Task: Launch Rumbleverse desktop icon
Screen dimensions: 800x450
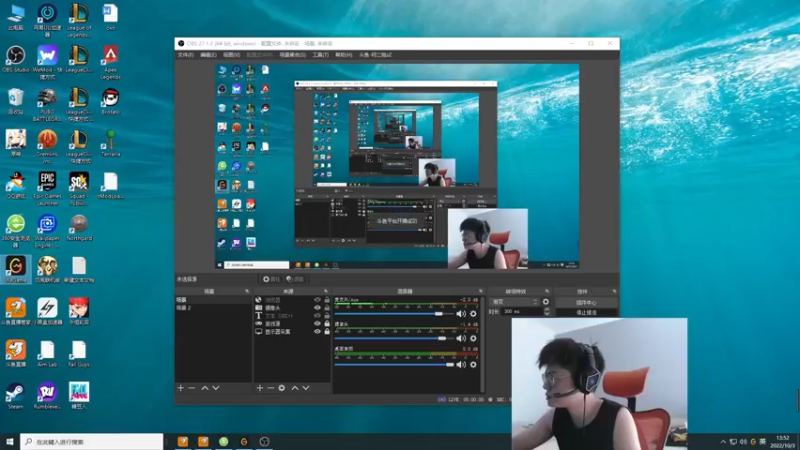Action: tap(47, 396)
